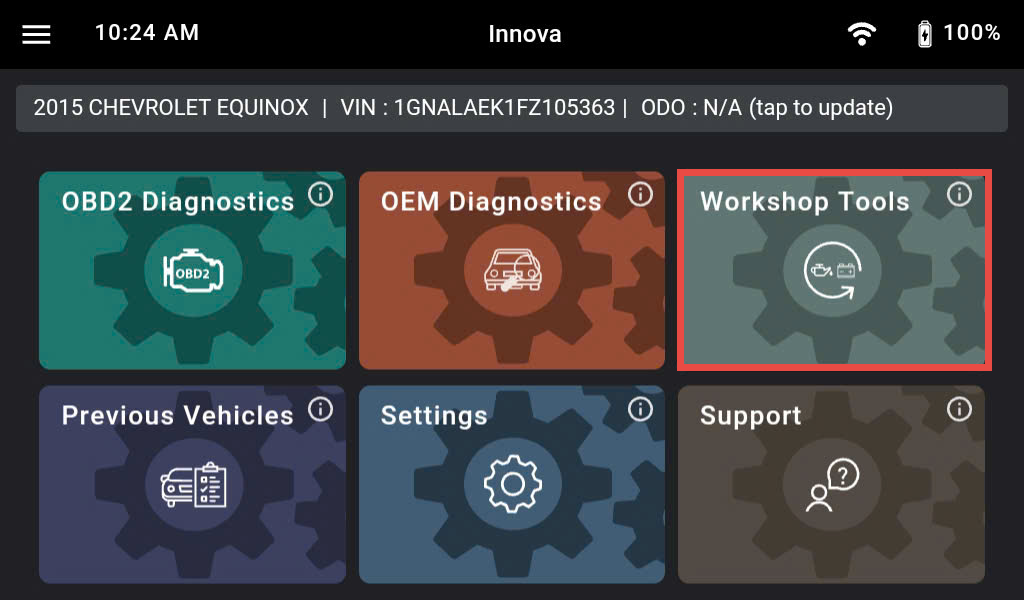Viewport: 1024px width, 600px height.
Task: Show info for Workshop Tools
Action: coord(959,194)
